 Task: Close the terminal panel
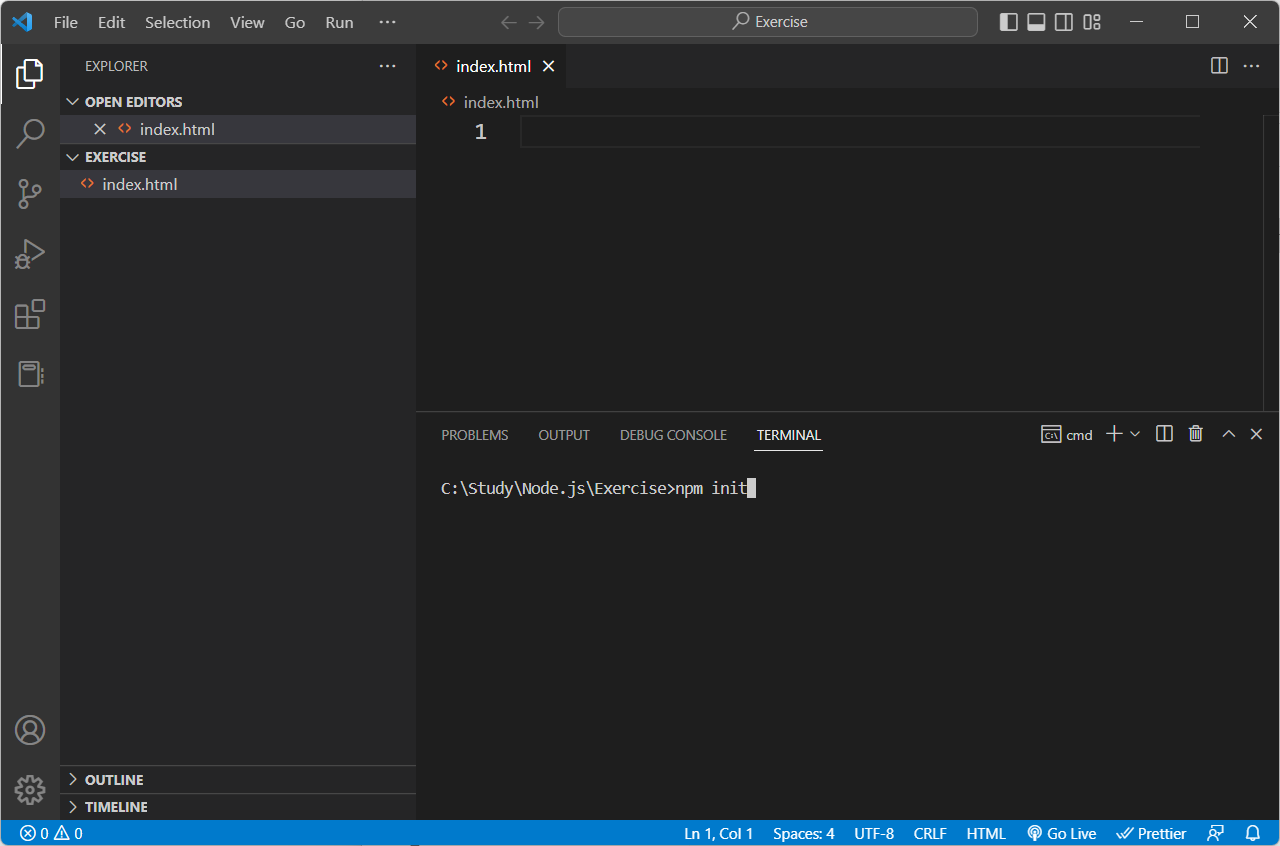tap(1257, 434)
